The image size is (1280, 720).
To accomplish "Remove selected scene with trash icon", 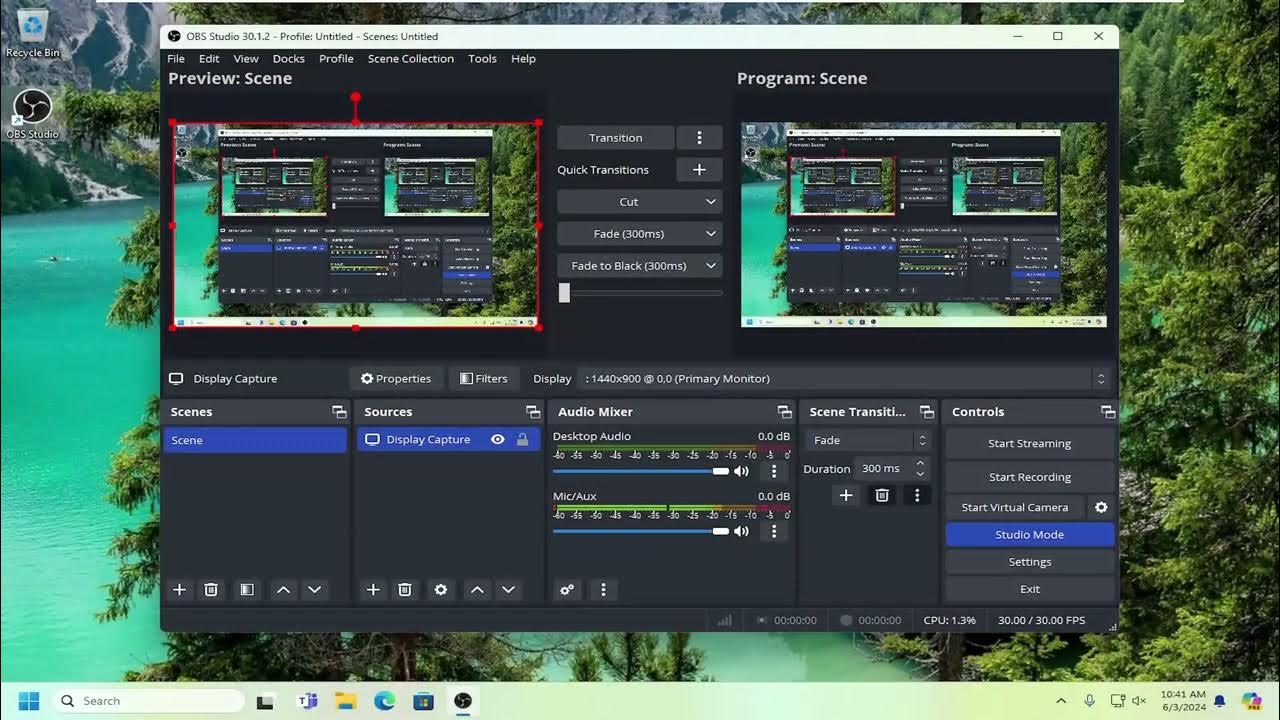I will [211, 590].
